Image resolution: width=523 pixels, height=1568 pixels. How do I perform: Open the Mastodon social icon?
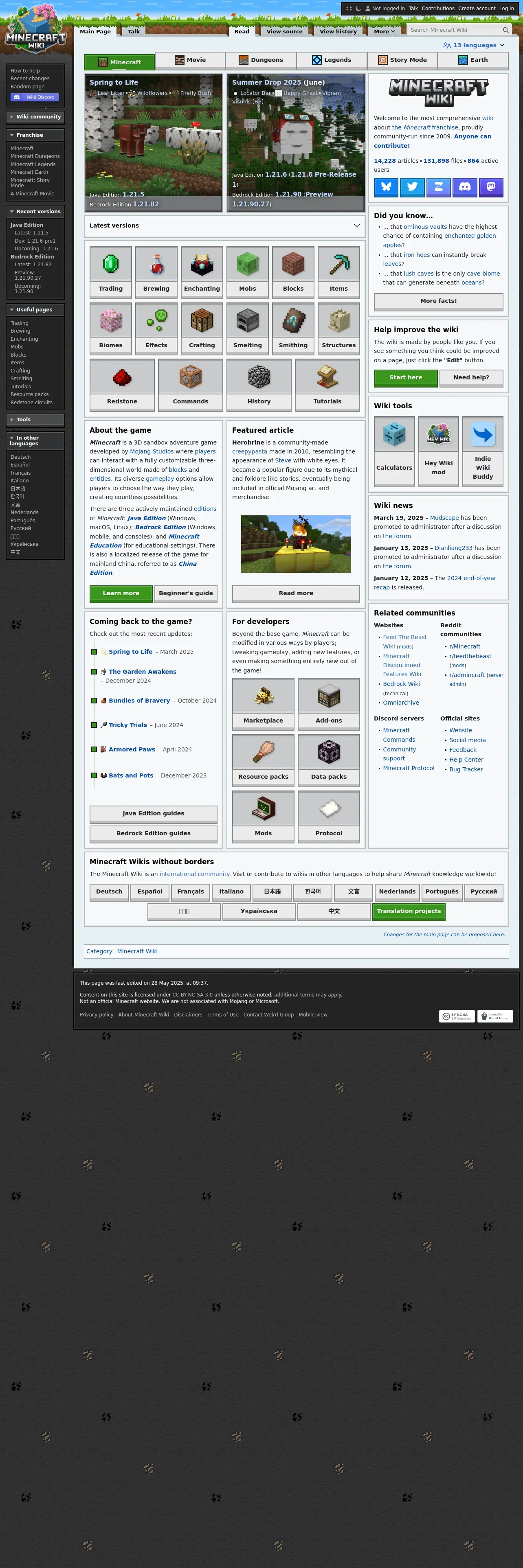[x=491, y=187]
